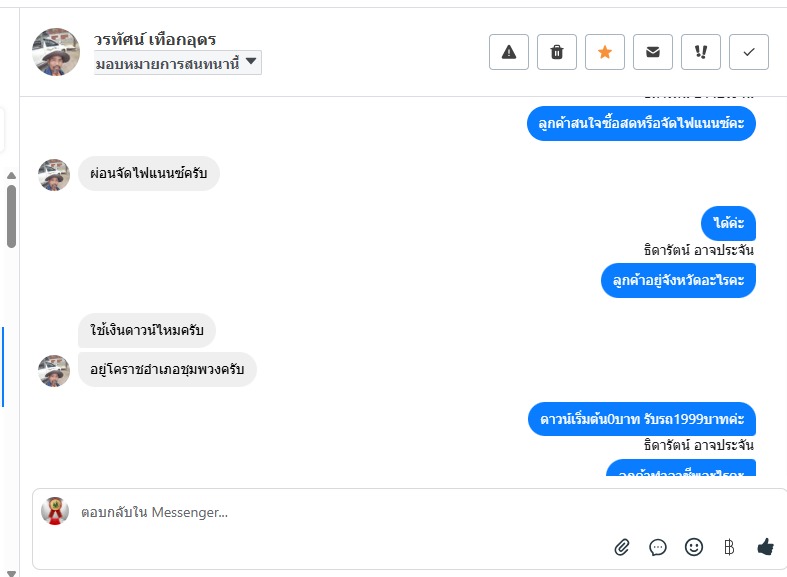This screenshot has width=787, height=577.
Task: Click the page avatar beside reply box
Action: pos(55,511)
